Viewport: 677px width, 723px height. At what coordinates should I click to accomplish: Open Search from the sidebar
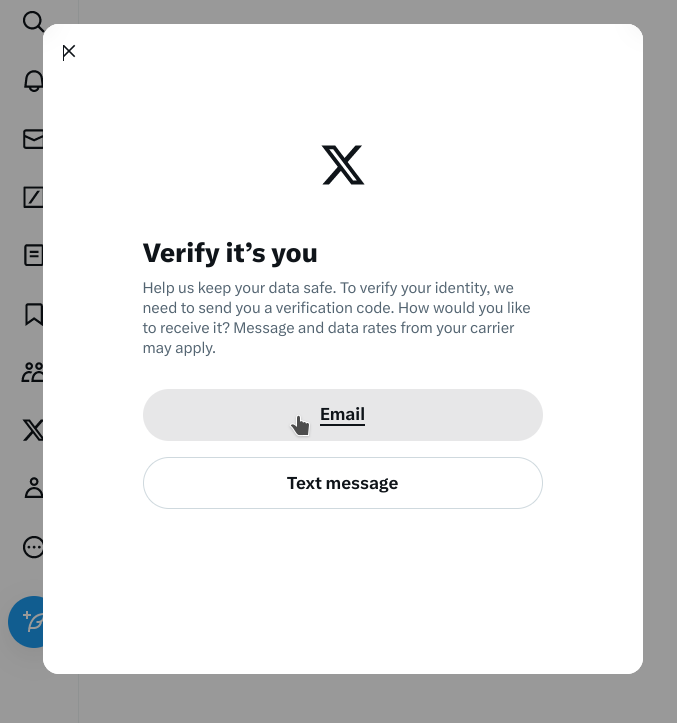(32, 21)
